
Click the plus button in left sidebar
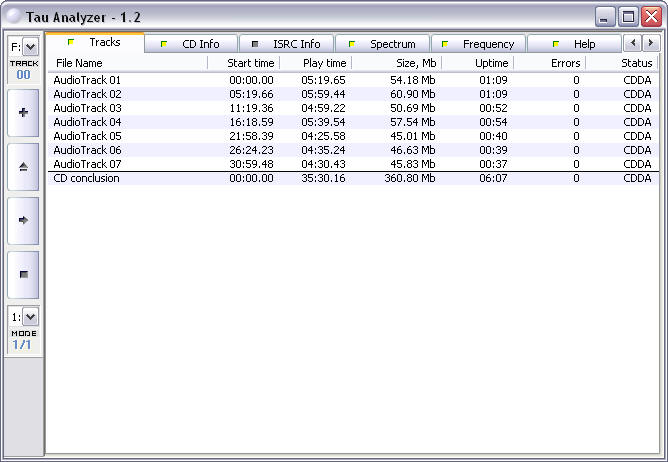(x=23, y=113)
